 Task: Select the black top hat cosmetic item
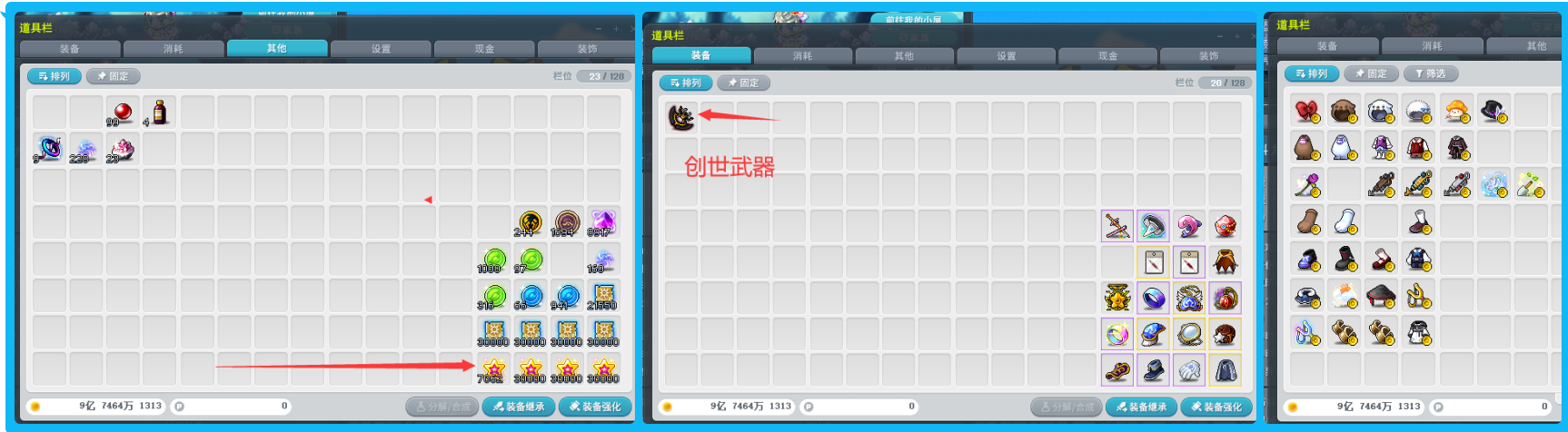pyautogui.click(x=1493, y=111)
